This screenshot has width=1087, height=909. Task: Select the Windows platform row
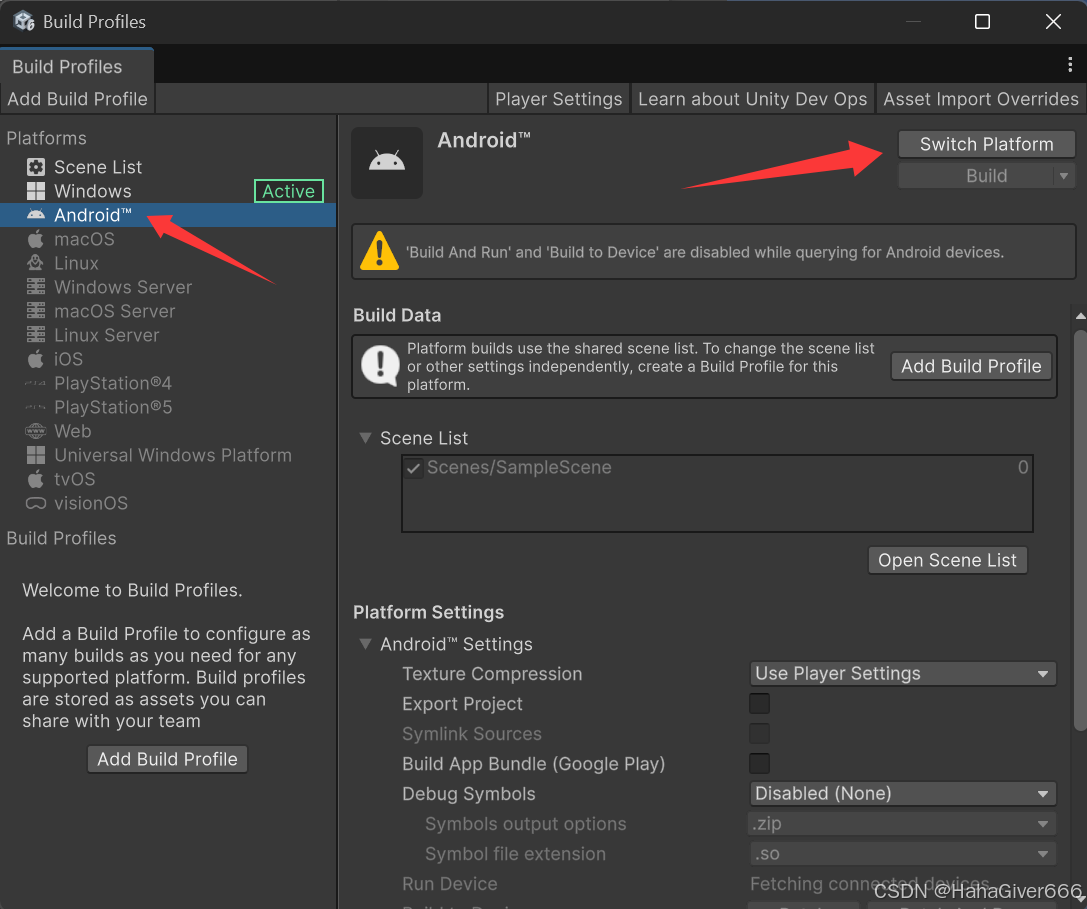pos(168,191)
